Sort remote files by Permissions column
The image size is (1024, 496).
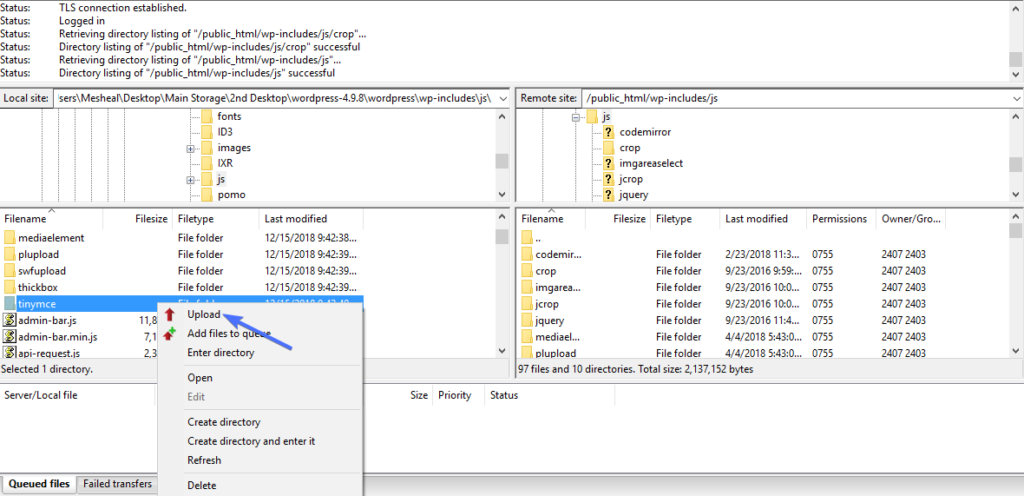click(x=839, y=219)
